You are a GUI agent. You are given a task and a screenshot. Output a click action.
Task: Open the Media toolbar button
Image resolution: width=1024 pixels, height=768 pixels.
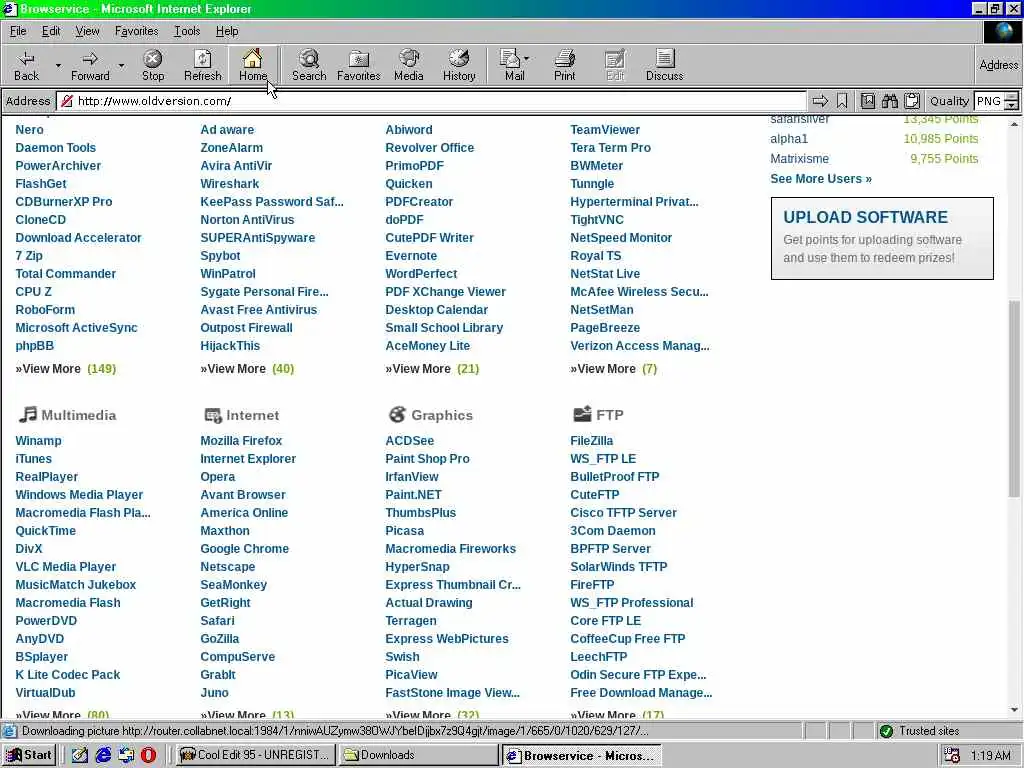click(x=409, y=65)
